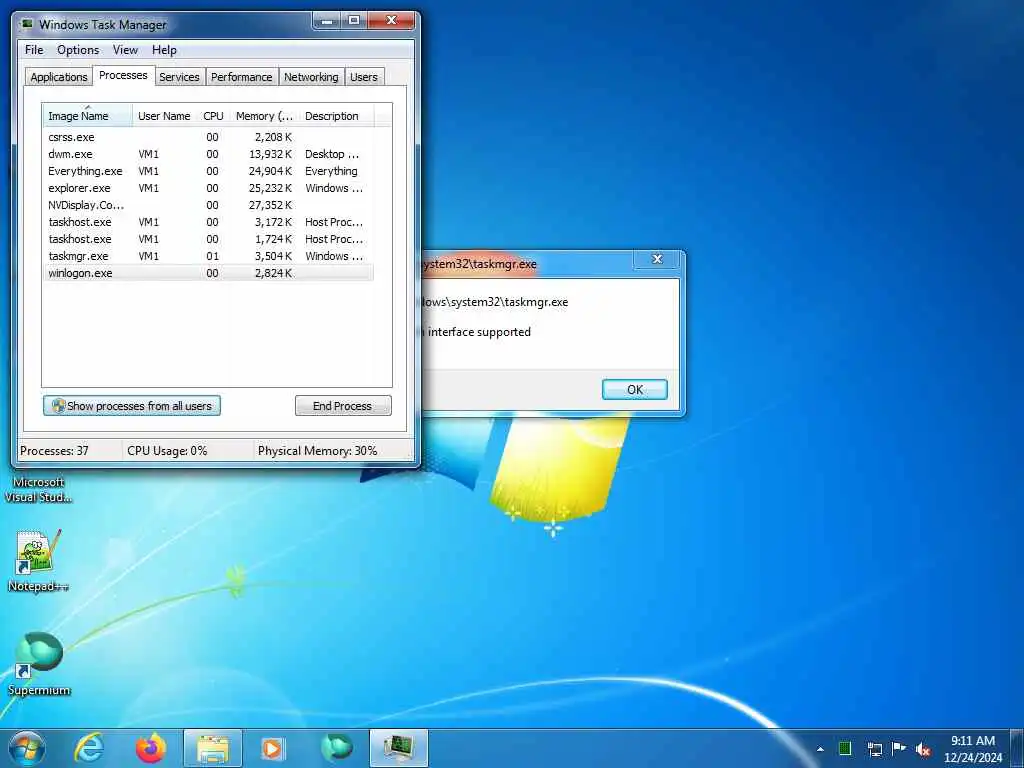The height and width of the screenshot is (768, 1024).
Task: Click the End Process button
Action: 343,406
